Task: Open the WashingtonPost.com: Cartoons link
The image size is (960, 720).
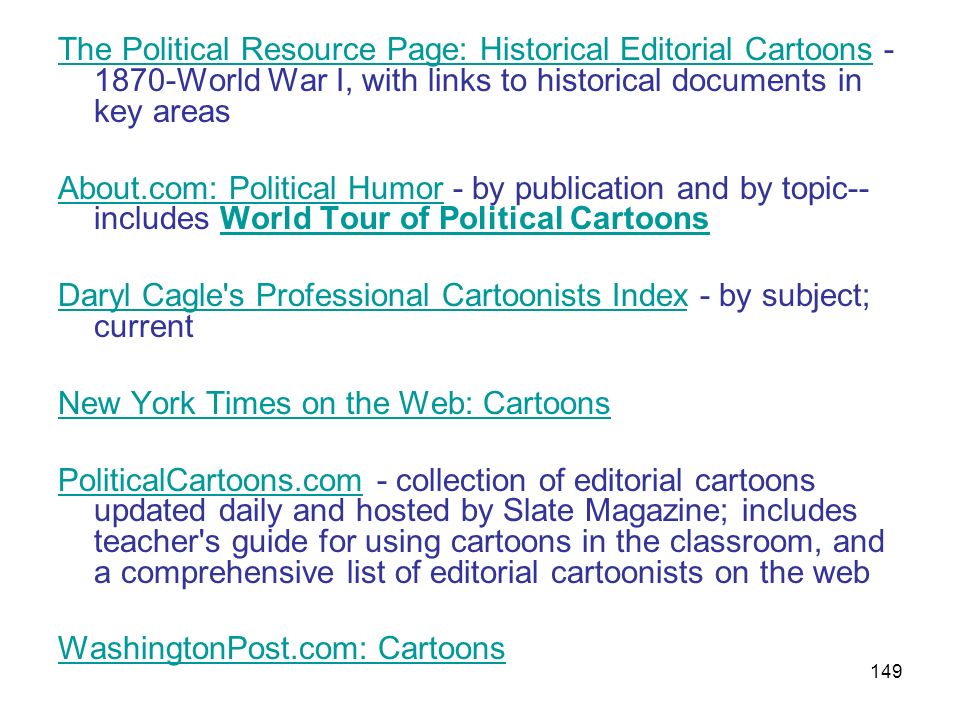Action: coord(282,648)
